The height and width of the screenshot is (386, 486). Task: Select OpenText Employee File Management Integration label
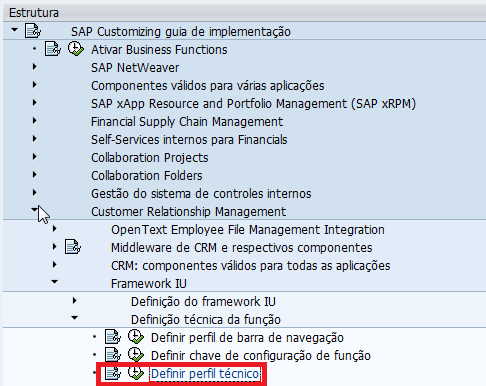pos(248,230)
